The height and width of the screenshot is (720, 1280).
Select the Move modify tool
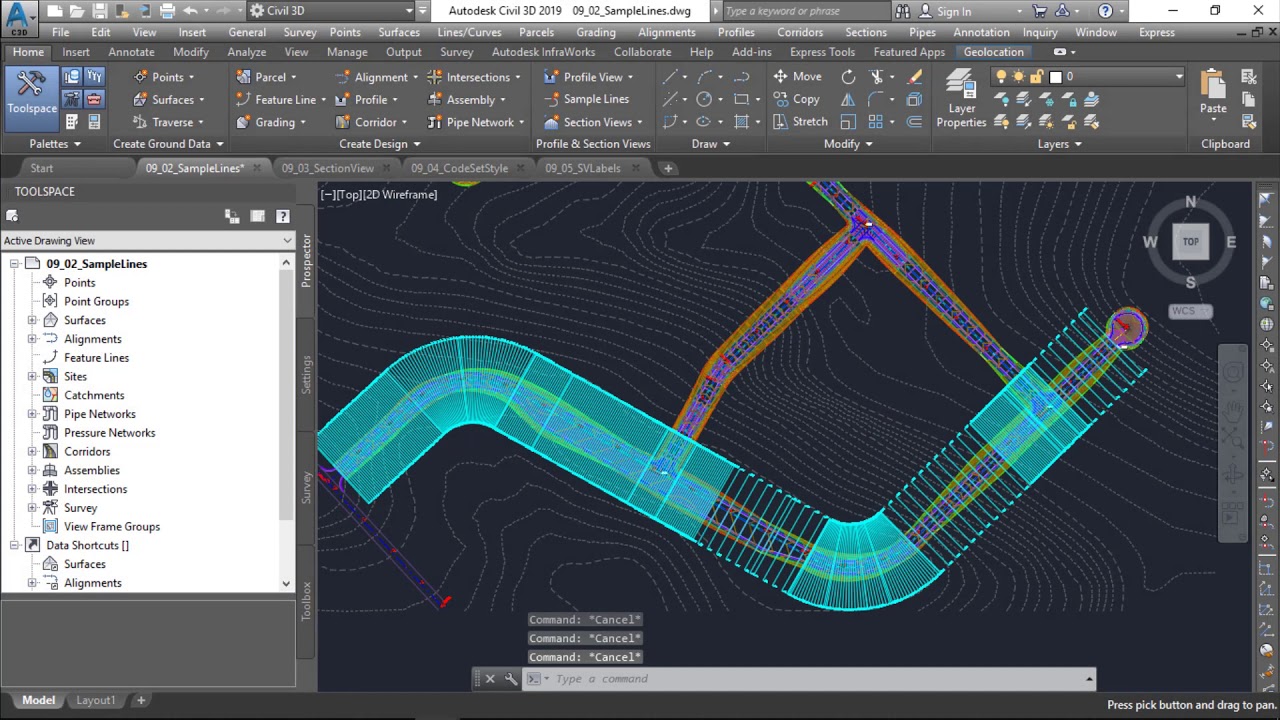(x=797, y=77)
